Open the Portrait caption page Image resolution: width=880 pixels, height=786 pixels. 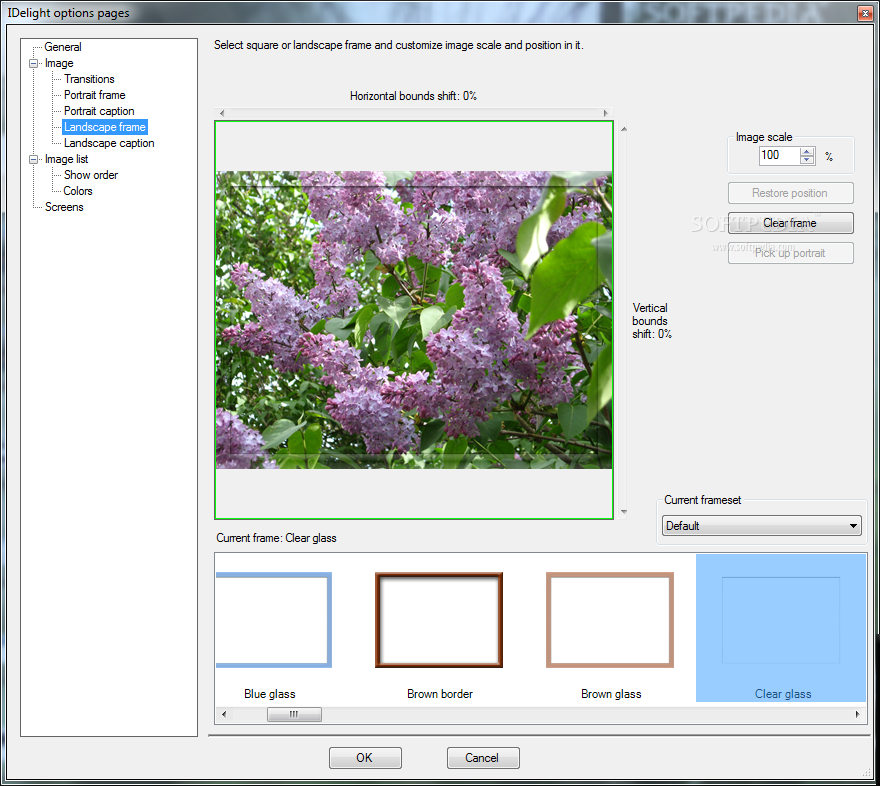point(99,111)
